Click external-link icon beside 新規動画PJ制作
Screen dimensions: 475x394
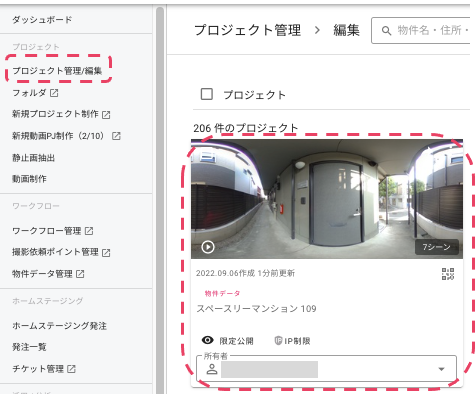click(x=116, y=136)
